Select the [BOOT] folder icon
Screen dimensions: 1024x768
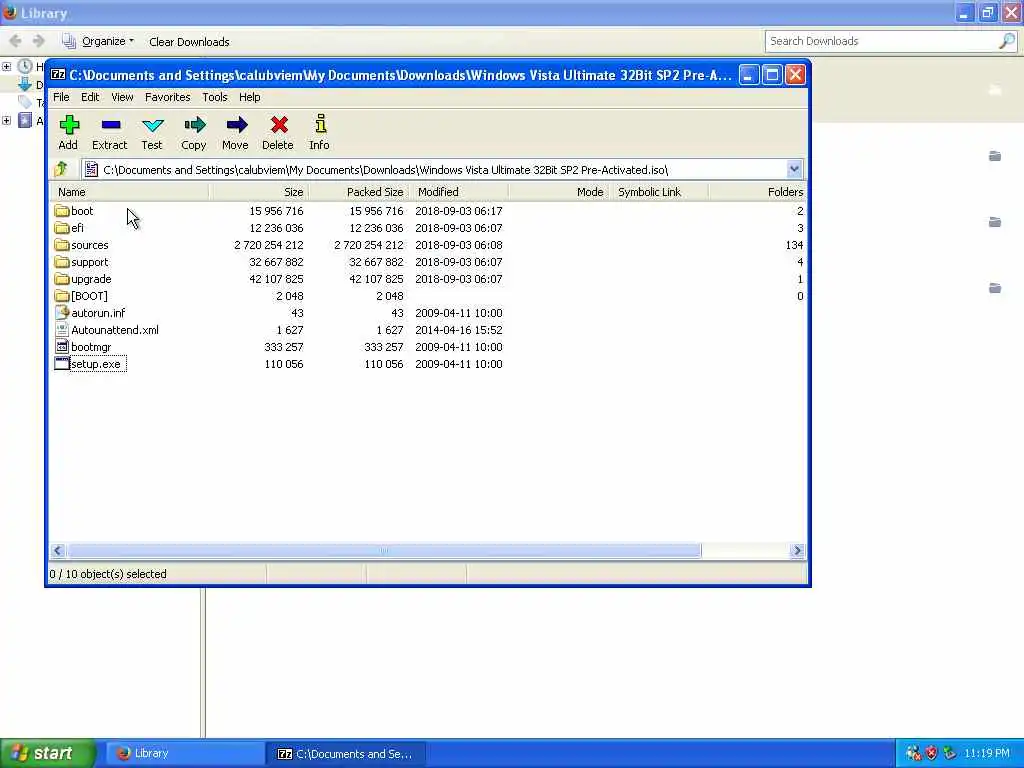tap(62, 296)
